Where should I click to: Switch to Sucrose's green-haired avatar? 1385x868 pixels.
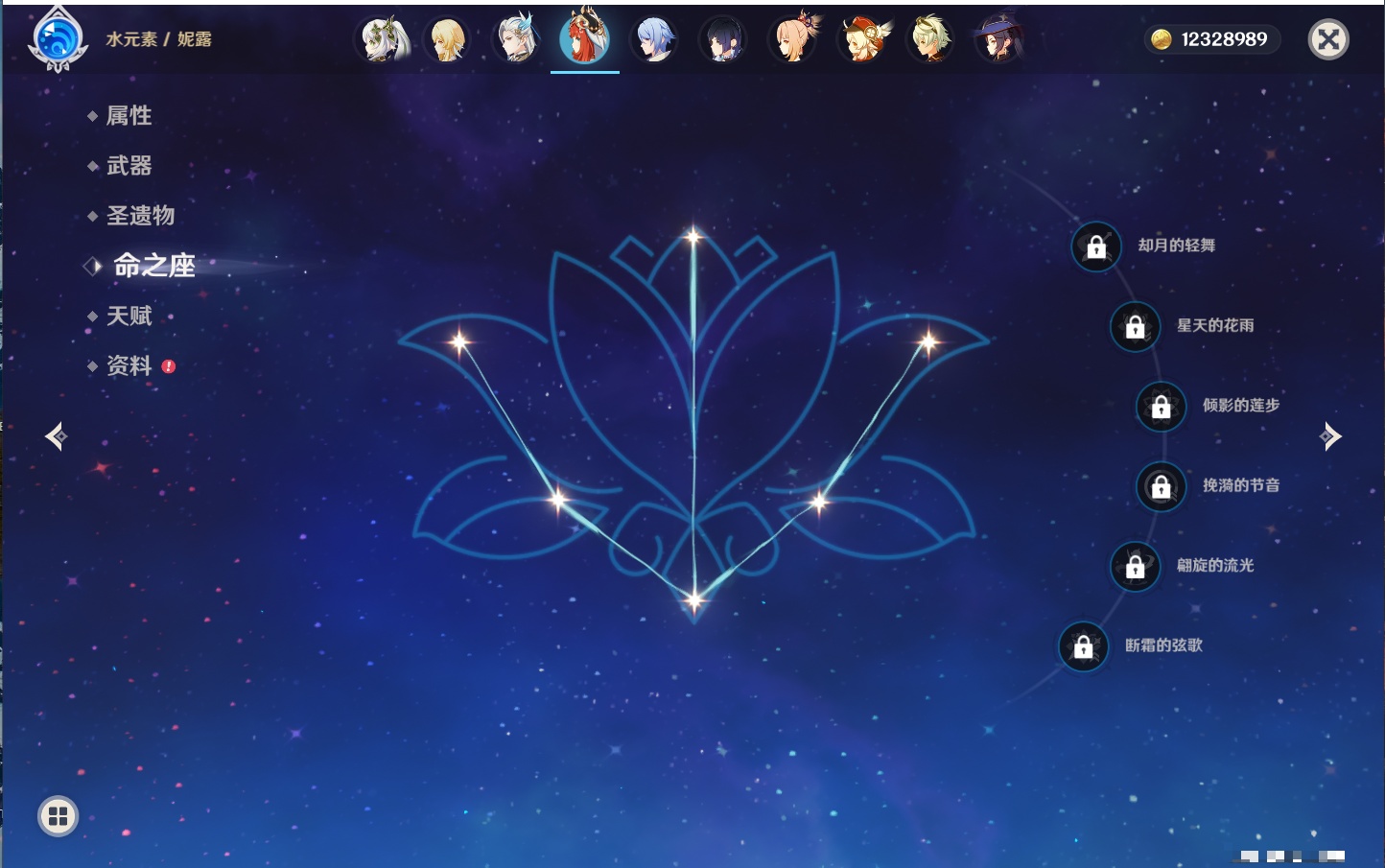(x=930, y=40)
